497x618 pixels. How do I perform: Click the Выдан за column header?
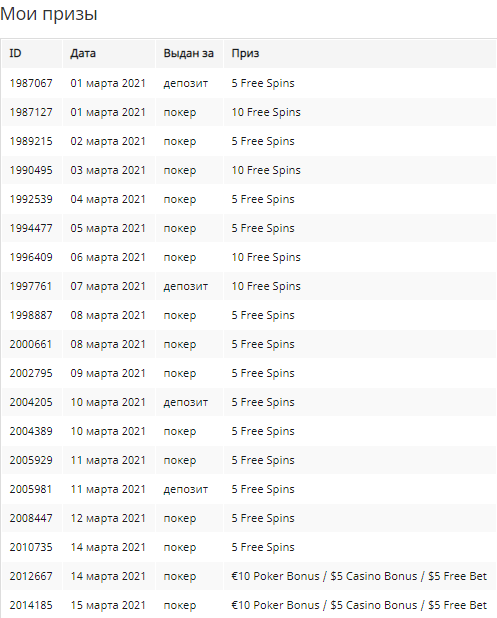(x=188, y=54)
